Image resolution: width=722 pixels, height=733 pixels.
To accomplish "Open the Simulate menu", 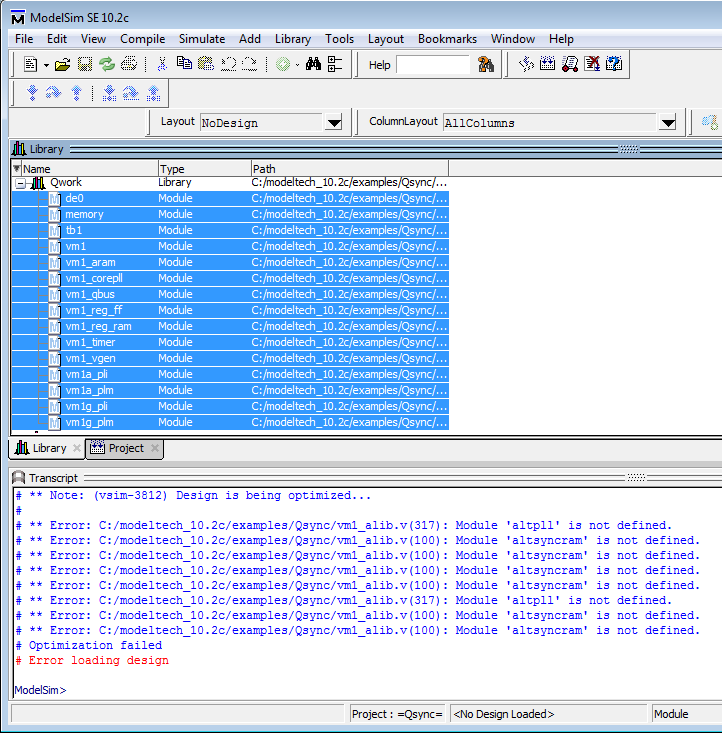I will tap(201, 39).
